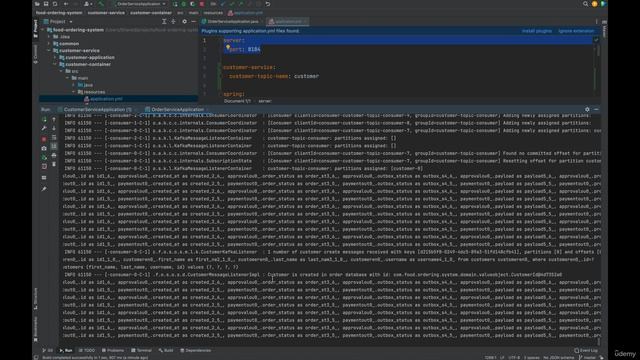Click the Undo rollback arrow icon
Viewport: 640px width, 360px height.
pos(268,4)
